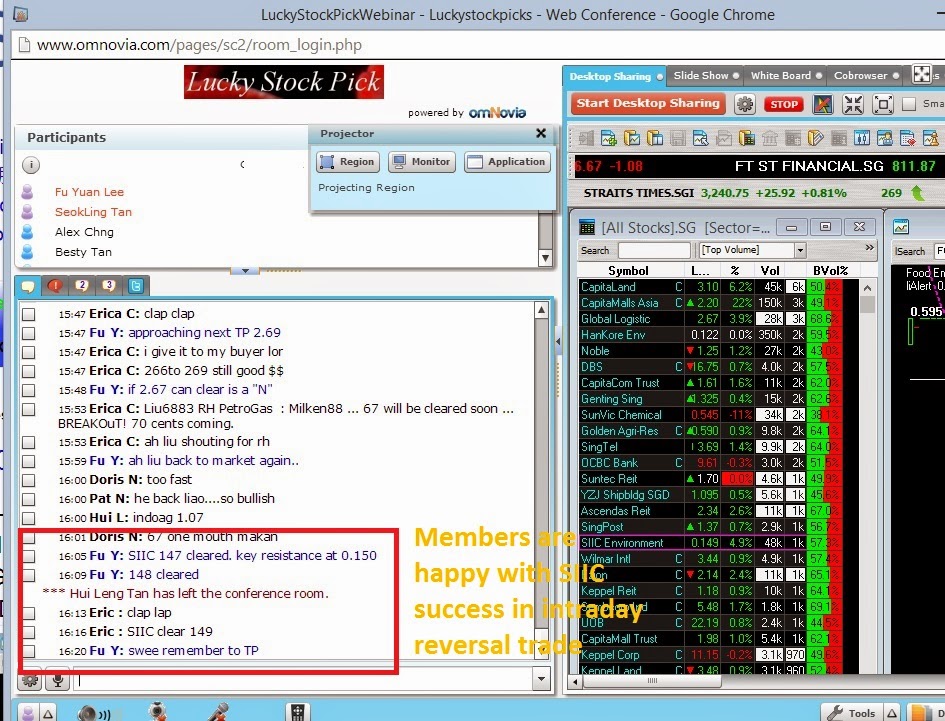Tick checkbox for 'Doris N: too fast' message

click(28, 480)
